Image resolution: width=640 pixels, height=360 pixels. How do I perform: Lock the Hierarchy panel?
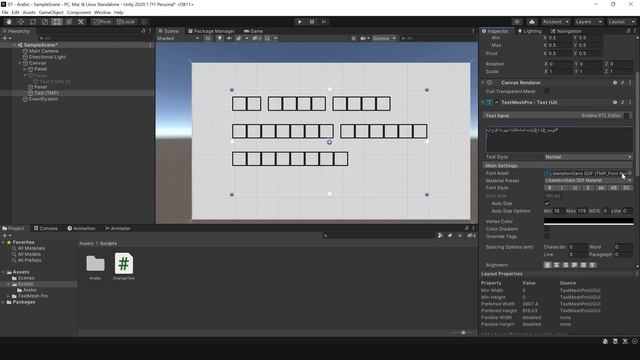tap(143, 31)
